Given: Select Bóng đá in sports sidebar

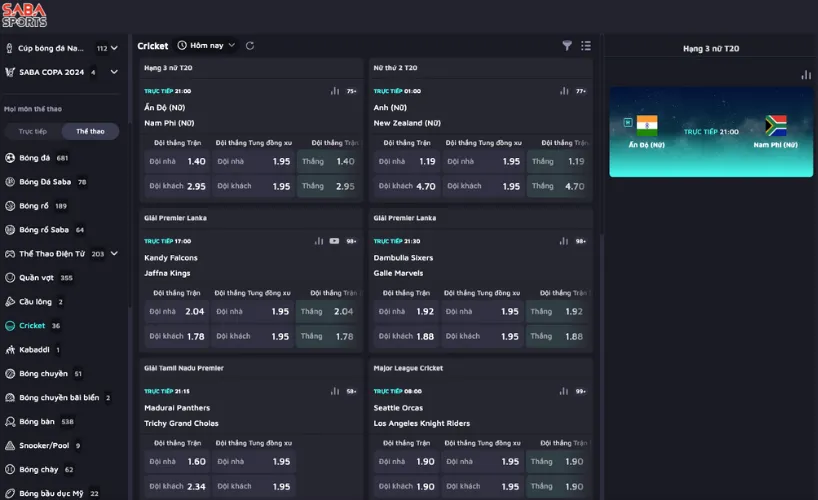Looking at the screenshot, I should [x=34, y=158].
